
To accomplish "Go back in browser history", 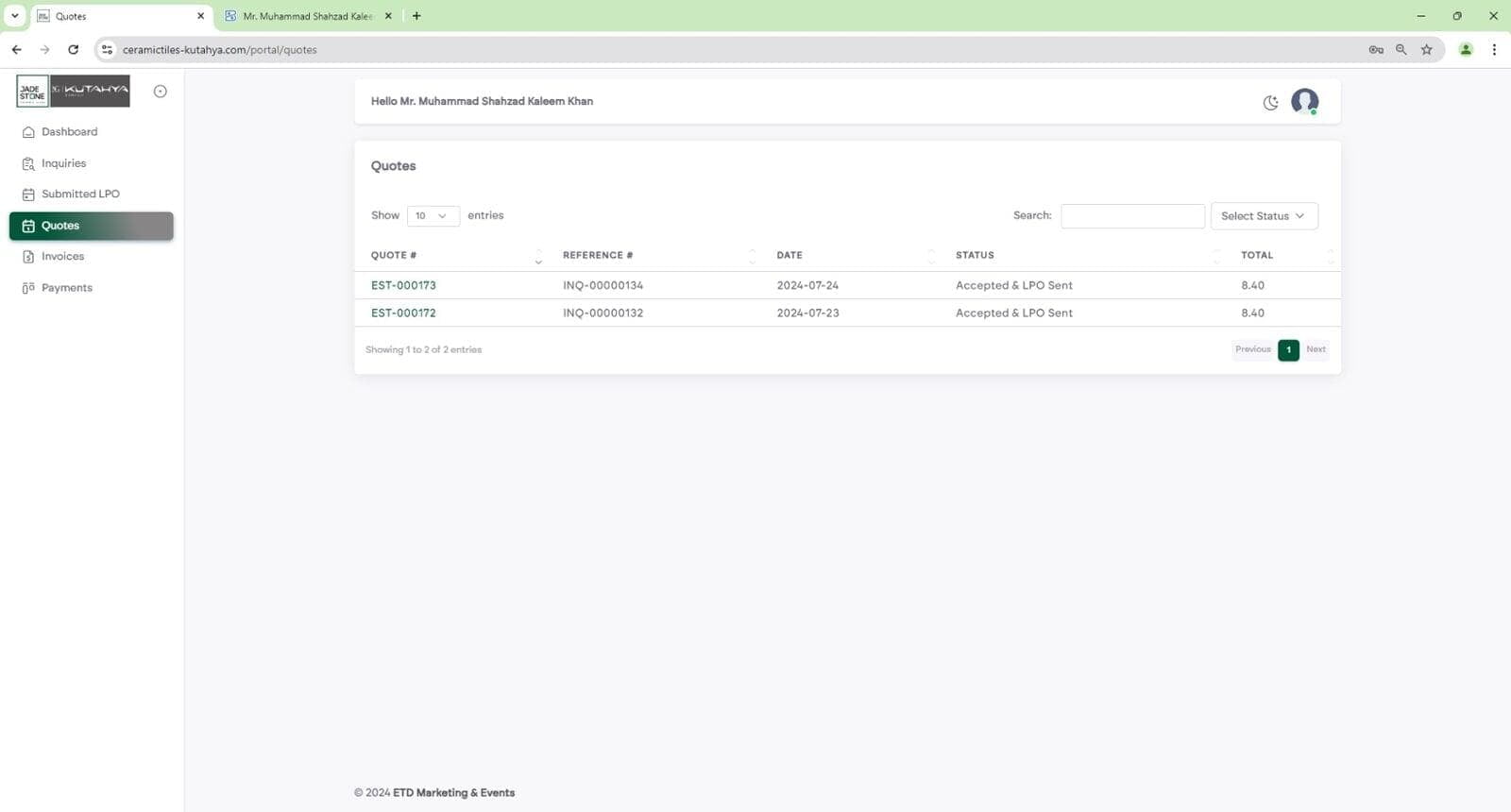I will point(16,50).
